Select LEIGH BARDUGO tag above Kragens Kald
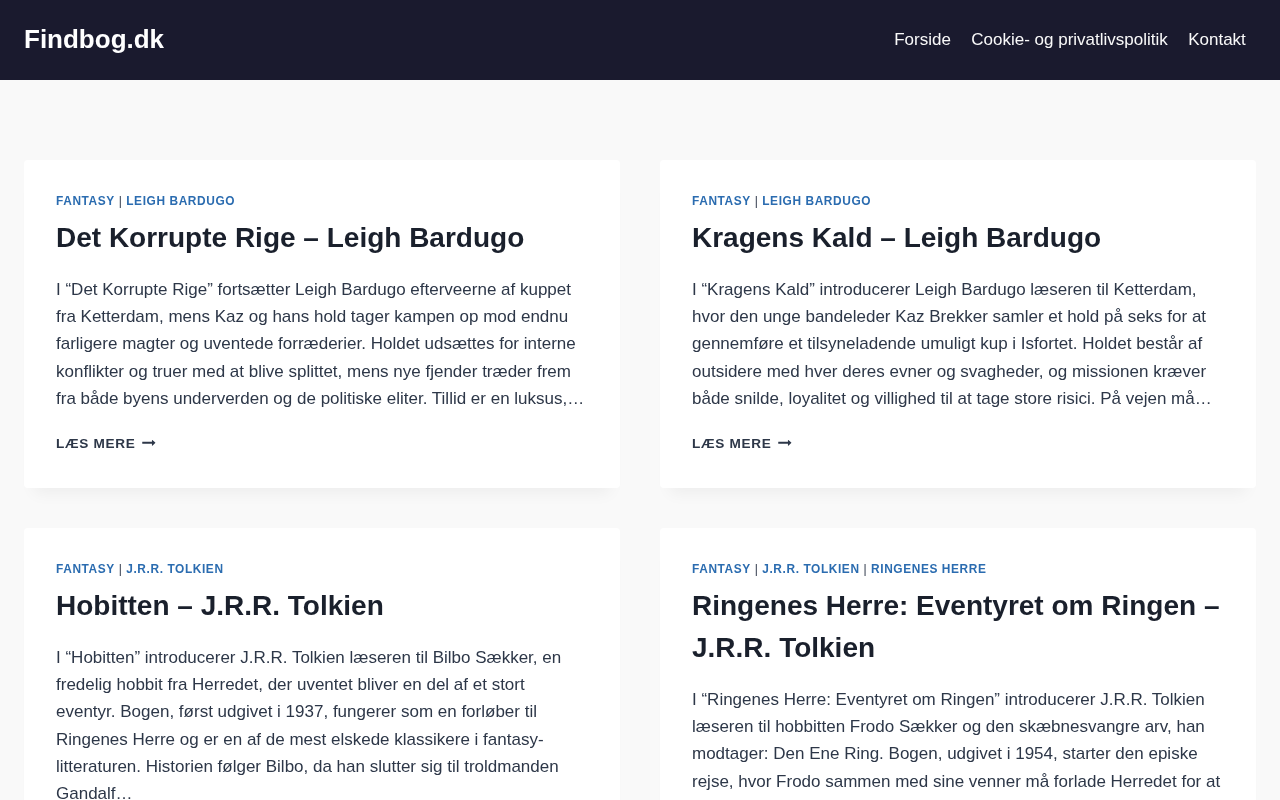The height and width of the screenshot is (800, 1280). tap(816, 201)
